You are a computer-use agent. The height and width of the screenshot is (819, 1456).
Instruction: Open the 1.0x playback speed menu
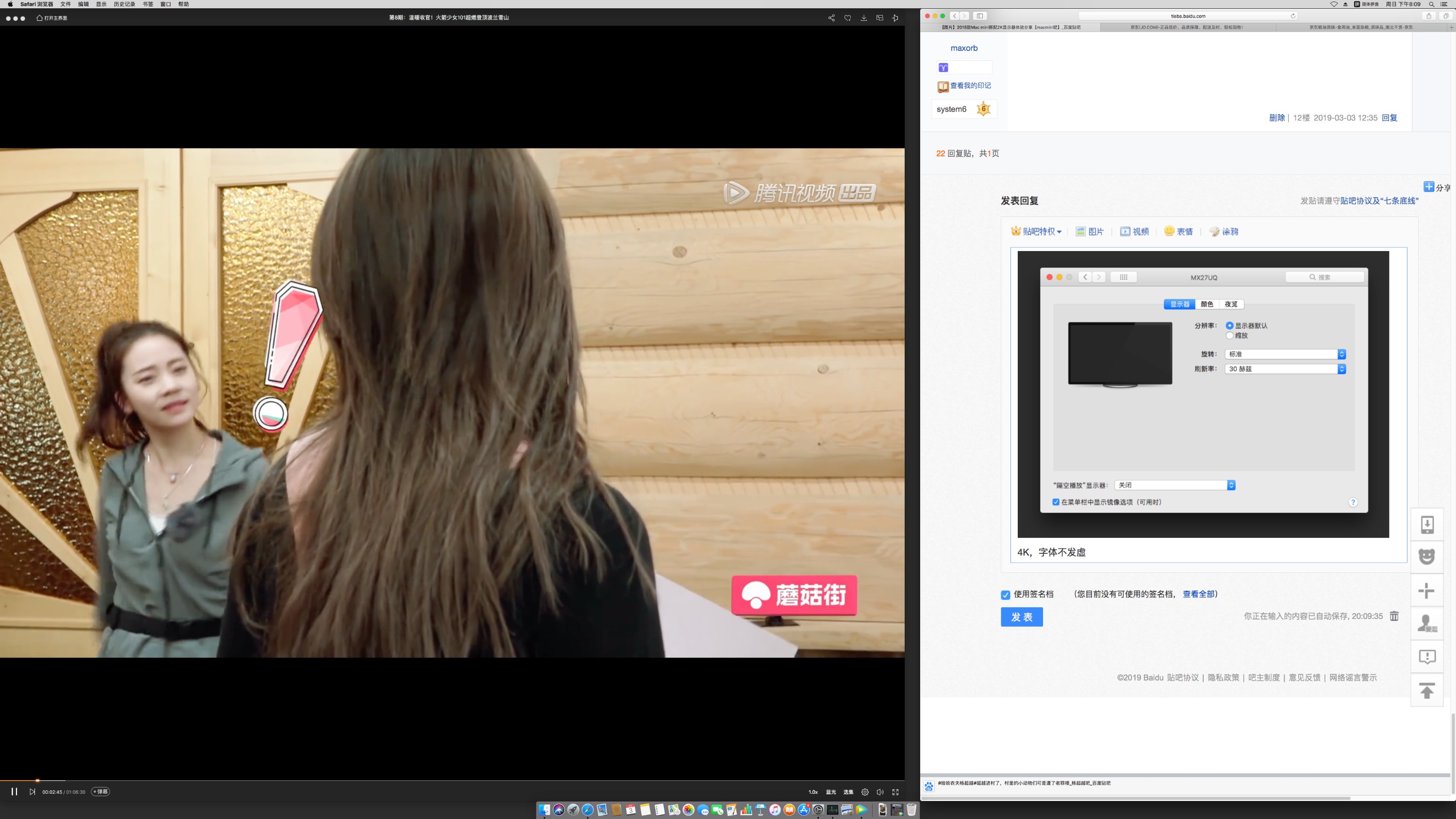tap(813, 792)
